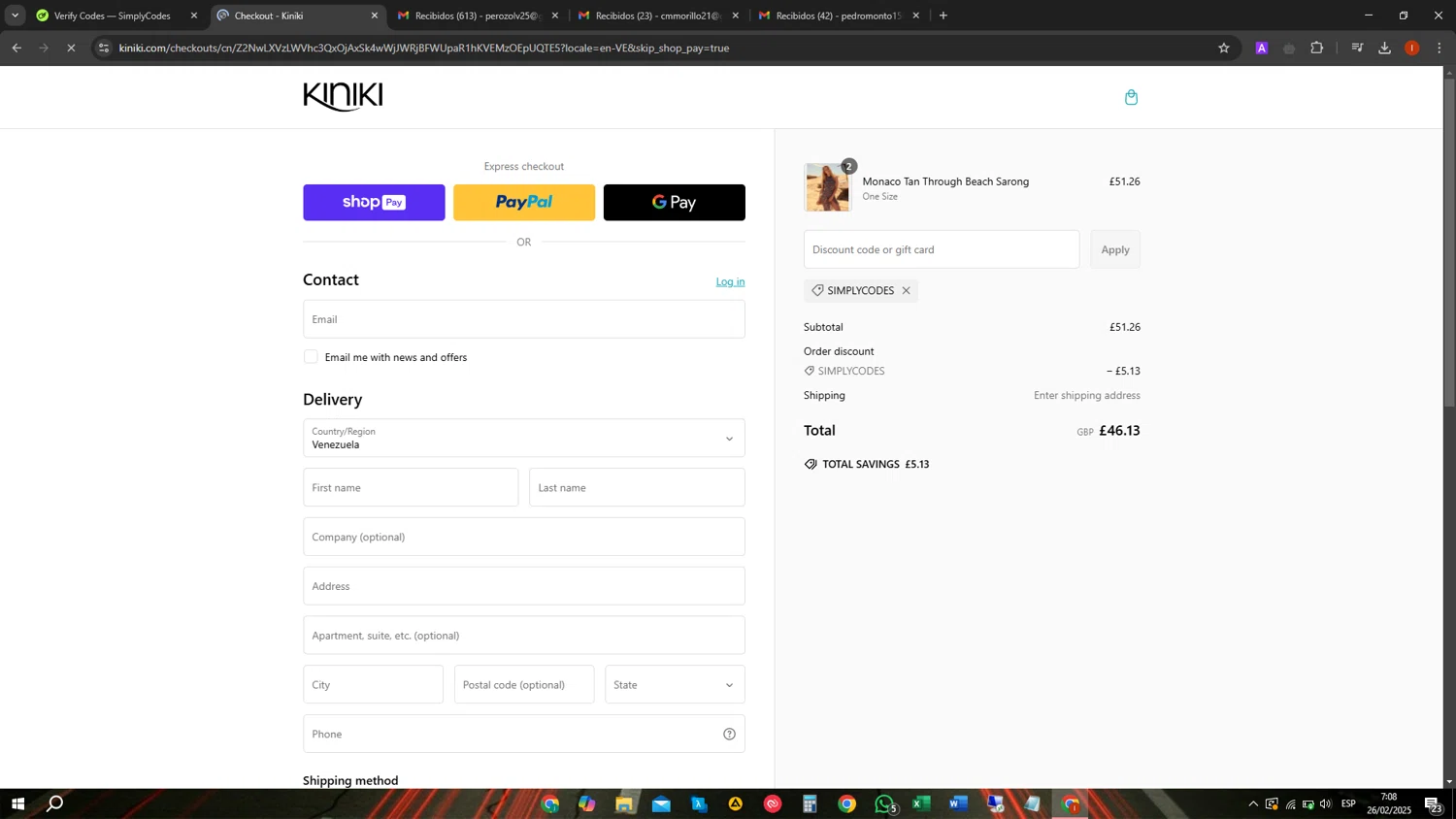Open the volume control in system tray
Image resolution: width=1456 pixels, height=819 pixels.
1326,803
